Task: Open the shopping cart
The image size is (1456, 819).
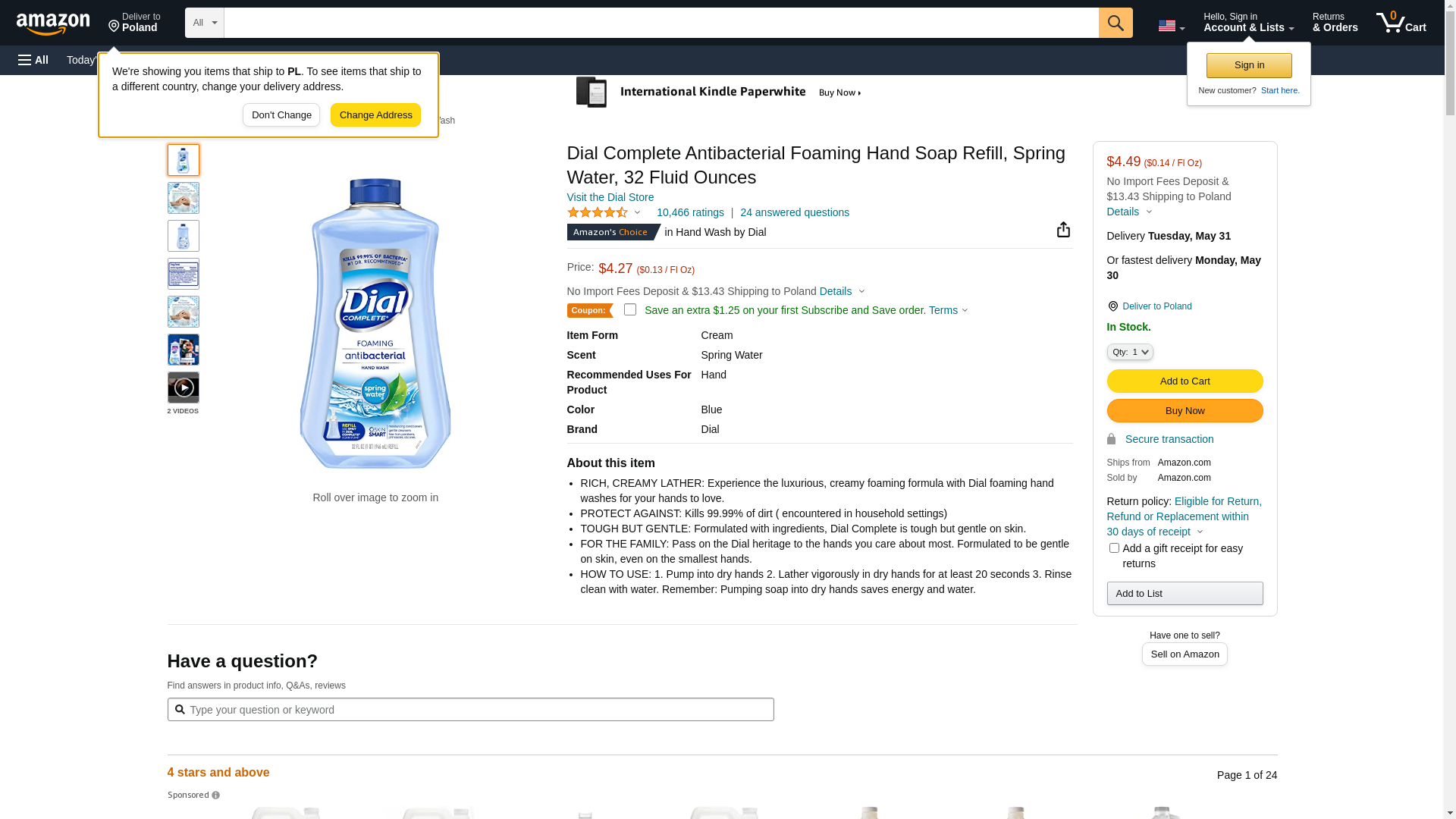Action: tap(1401, 23)
